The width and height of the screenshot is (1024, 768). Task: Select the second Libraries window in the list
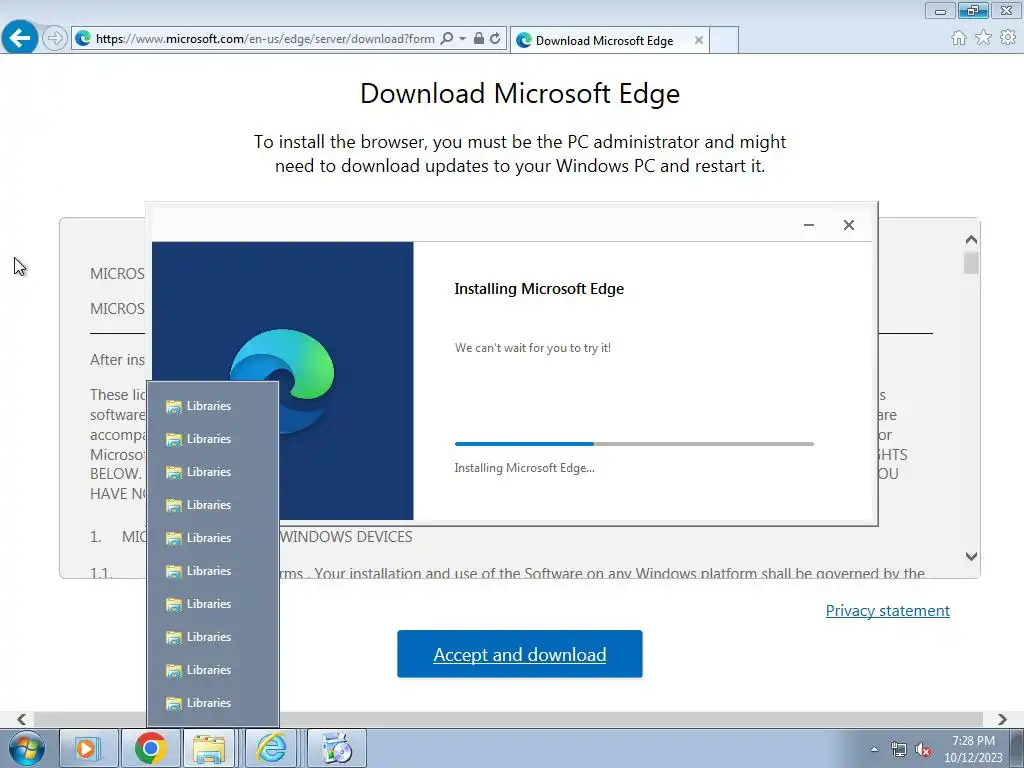coord(213,439)
